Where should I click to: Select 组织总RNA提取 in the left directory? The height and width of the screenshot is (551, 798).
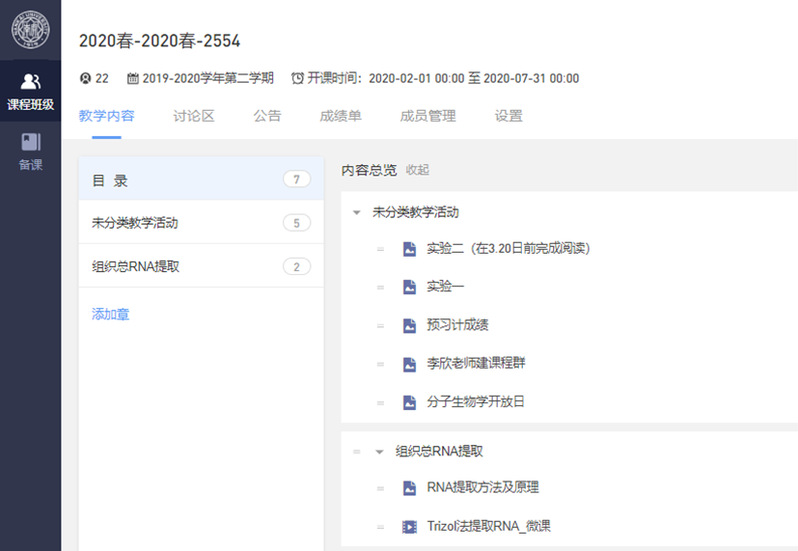(x=135, y=267)
